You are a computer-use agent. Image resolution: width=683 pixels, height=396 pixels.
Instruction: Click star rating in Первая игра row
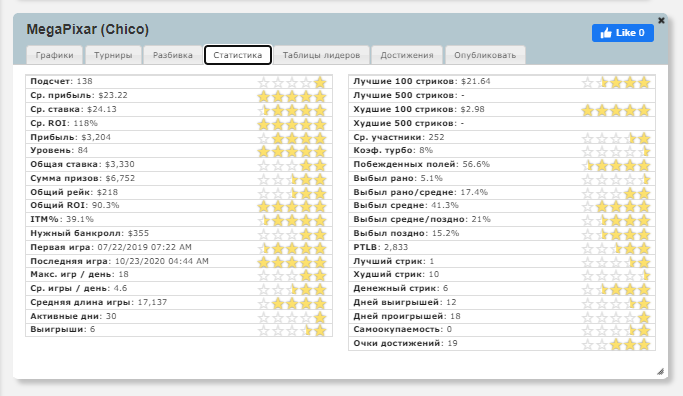(x=292, y=248)
